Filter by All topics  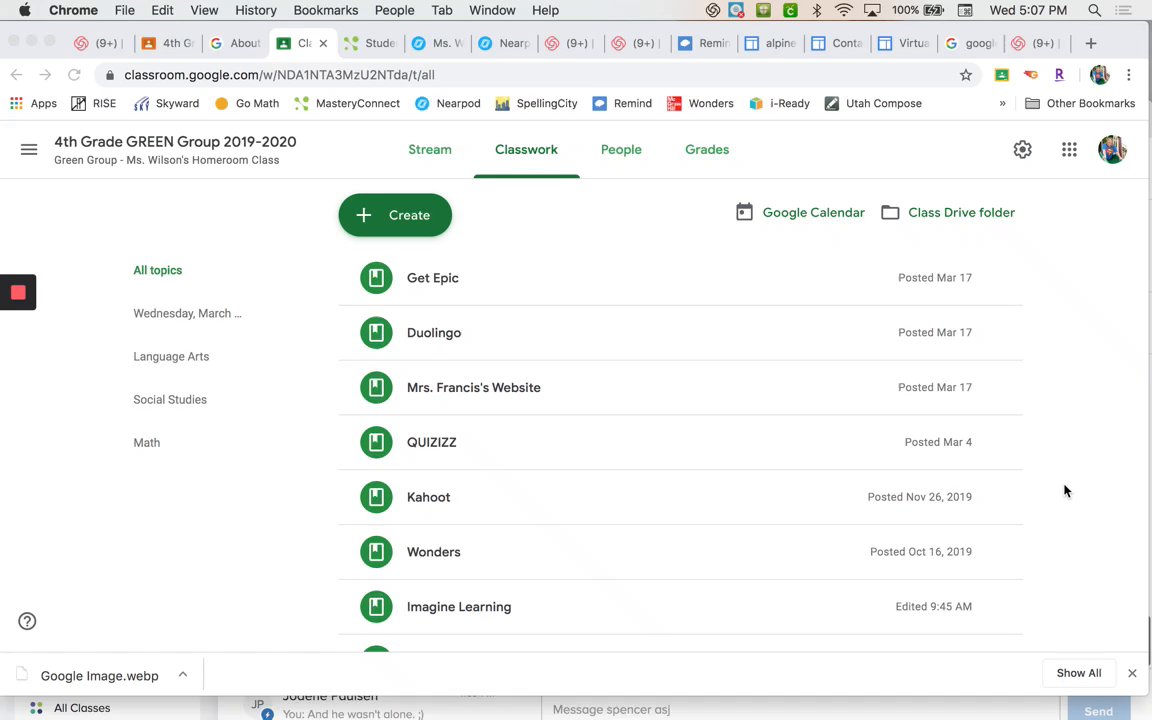click(x=158, y=270)
